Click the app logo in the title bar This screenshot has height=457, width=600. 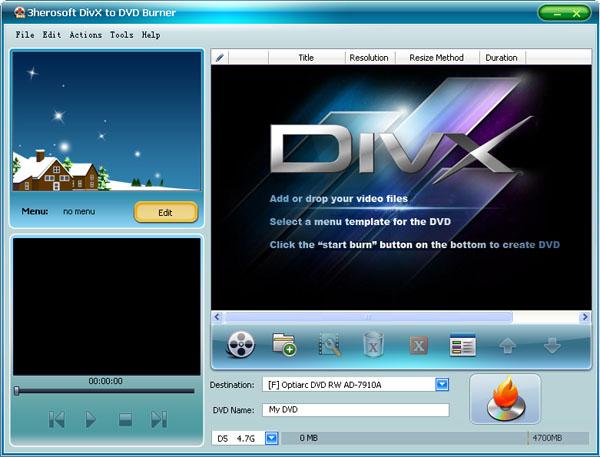click(x=19, y=13)
